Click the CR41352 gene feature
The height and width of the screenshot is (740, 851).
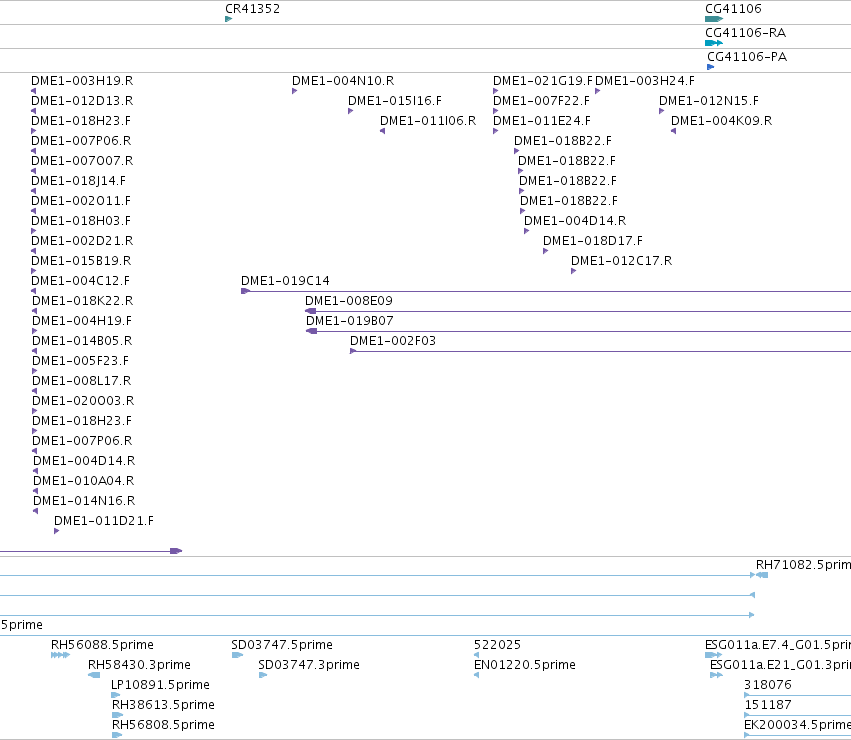tap(228, 19)
